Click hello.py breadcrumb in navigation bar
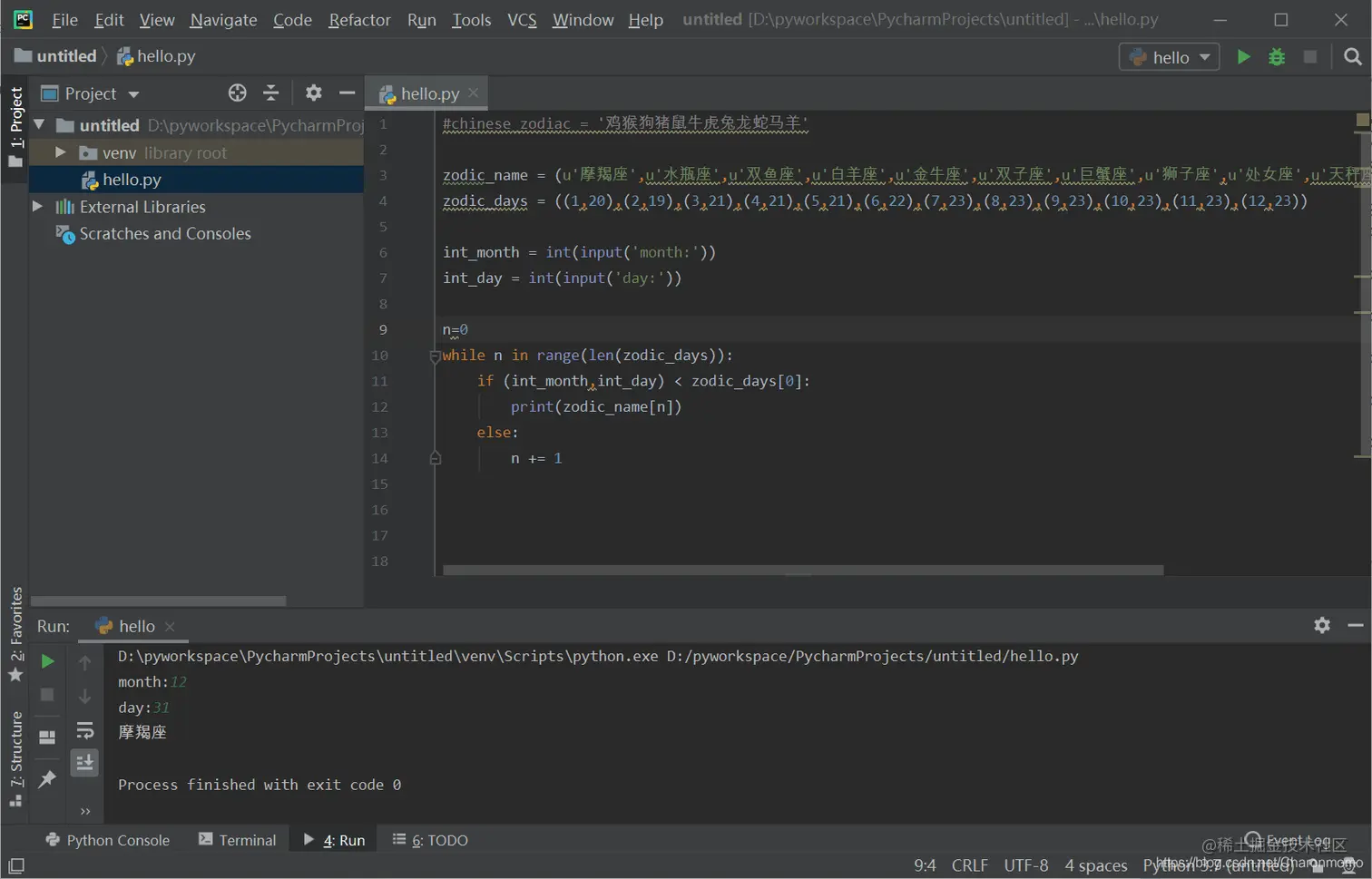Screen dimensions: 1372x879 [156, 56]
